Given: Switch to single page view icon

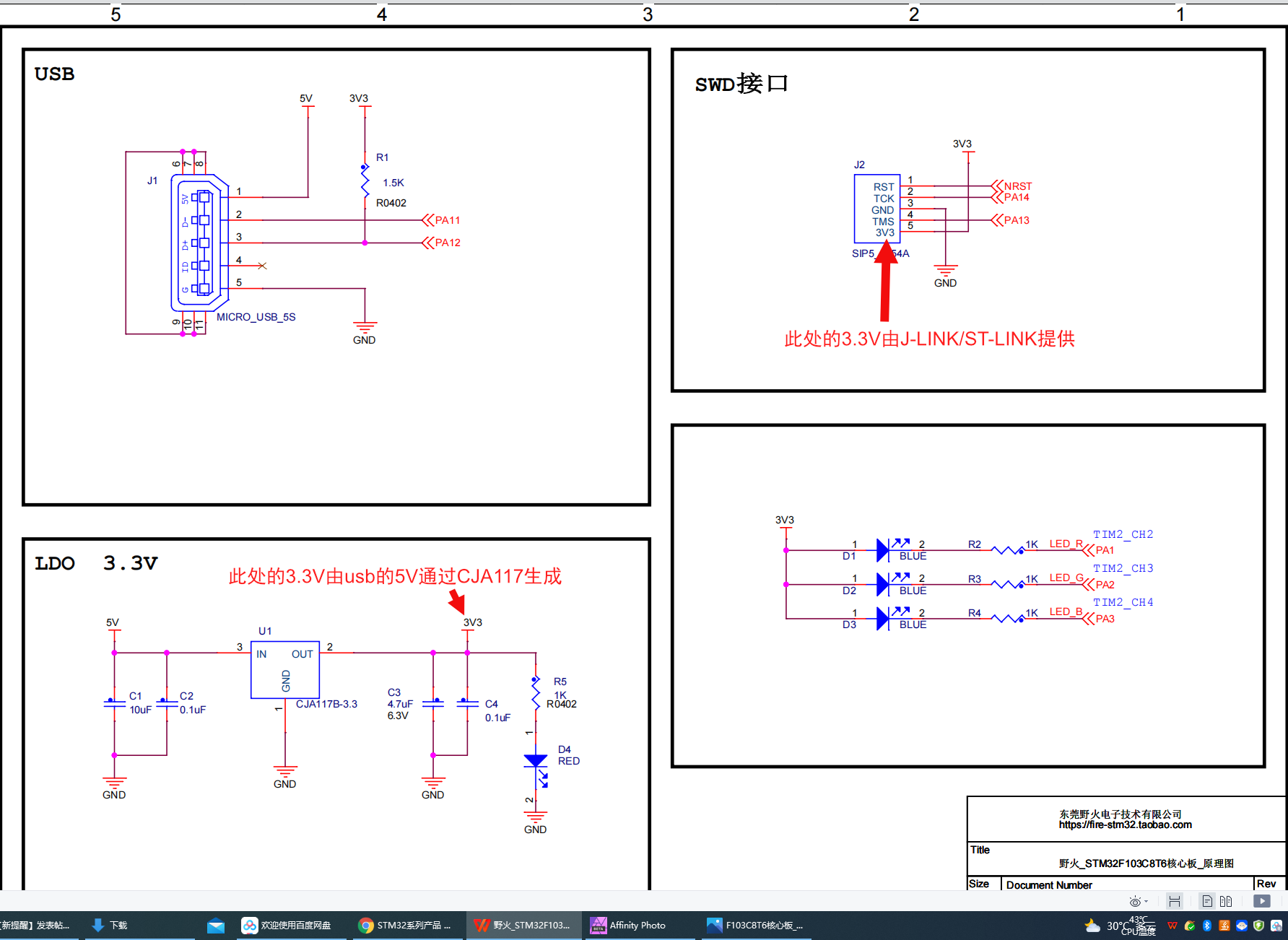Looking at the screenshot, I should [1207, 901].
